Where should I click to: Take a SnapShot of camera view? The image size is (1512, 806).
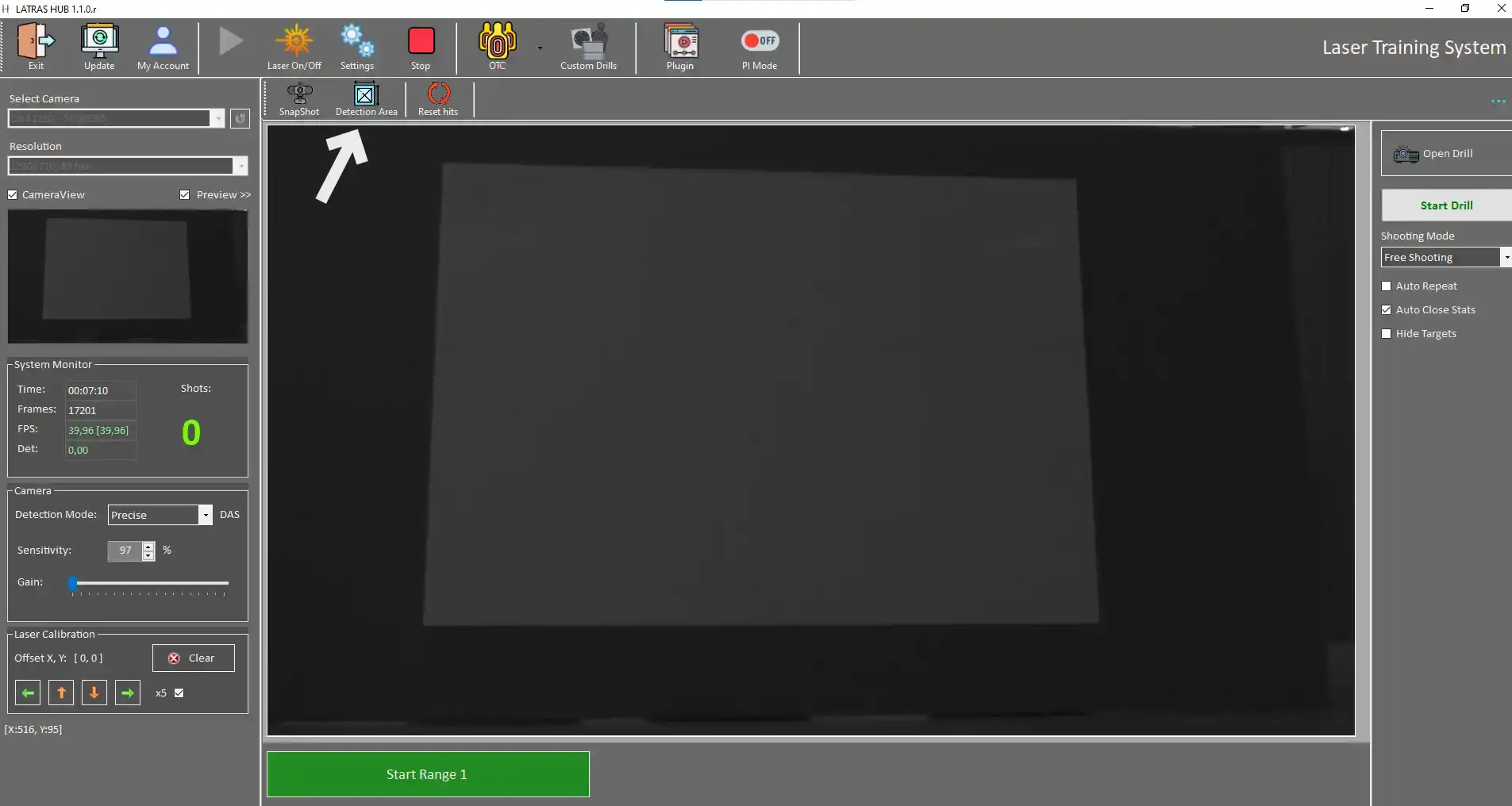click(299, 94)
